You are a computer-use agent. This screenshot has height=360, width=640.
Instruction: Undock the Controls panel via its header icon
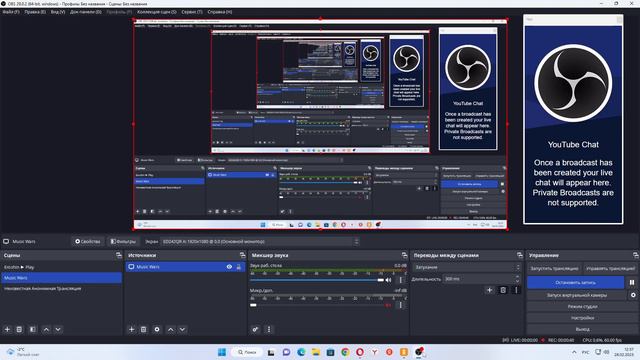click(636, 255)
